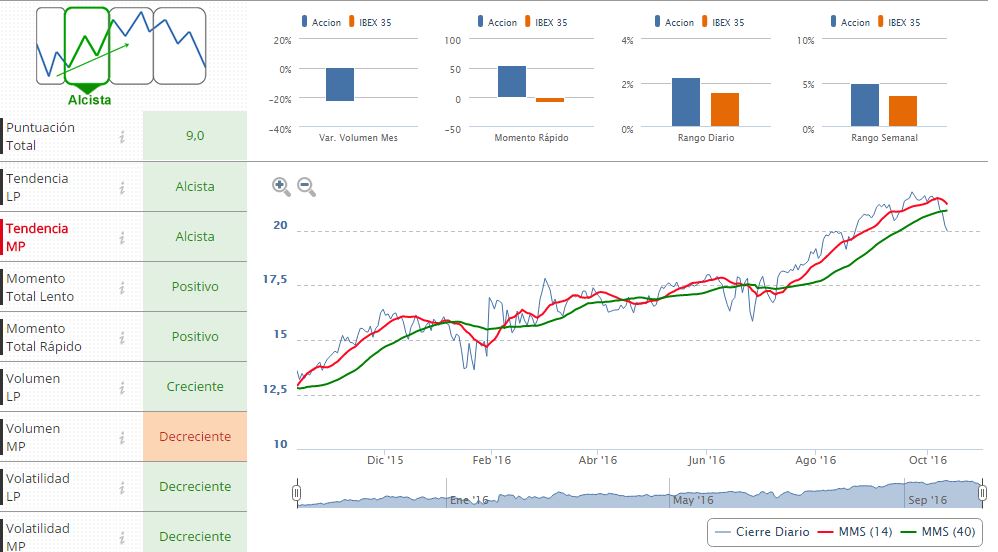Open info icon for Volumen MP
The height and width of the screenshot is (552, 998).
click(x=122, y=437)
